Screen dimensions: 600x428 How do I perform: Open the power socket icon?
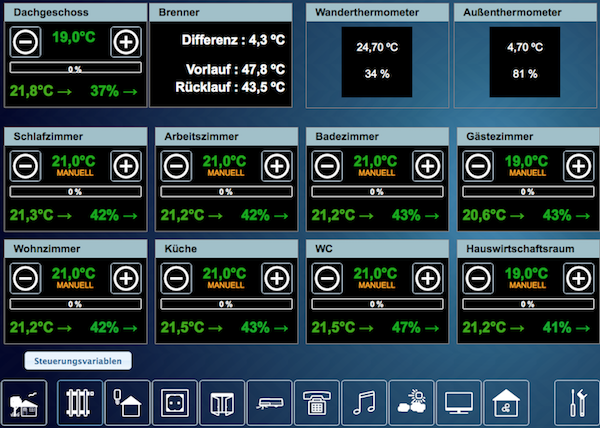click(x=175, y=403)
